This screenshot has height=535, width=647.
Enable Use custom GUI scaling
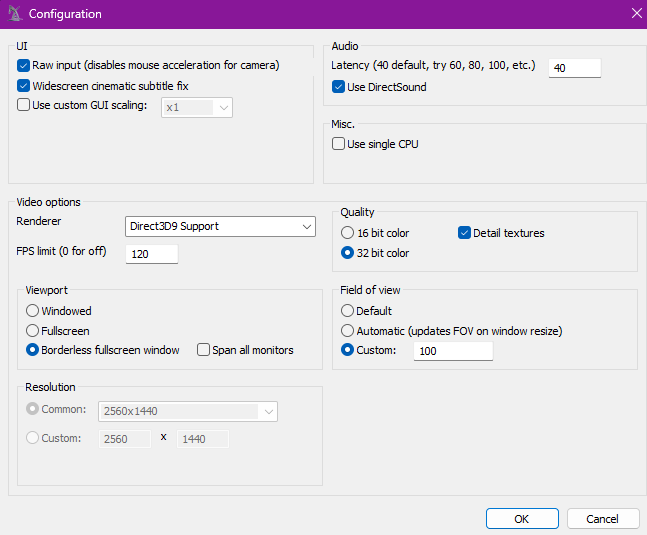(x=24, y=105)
